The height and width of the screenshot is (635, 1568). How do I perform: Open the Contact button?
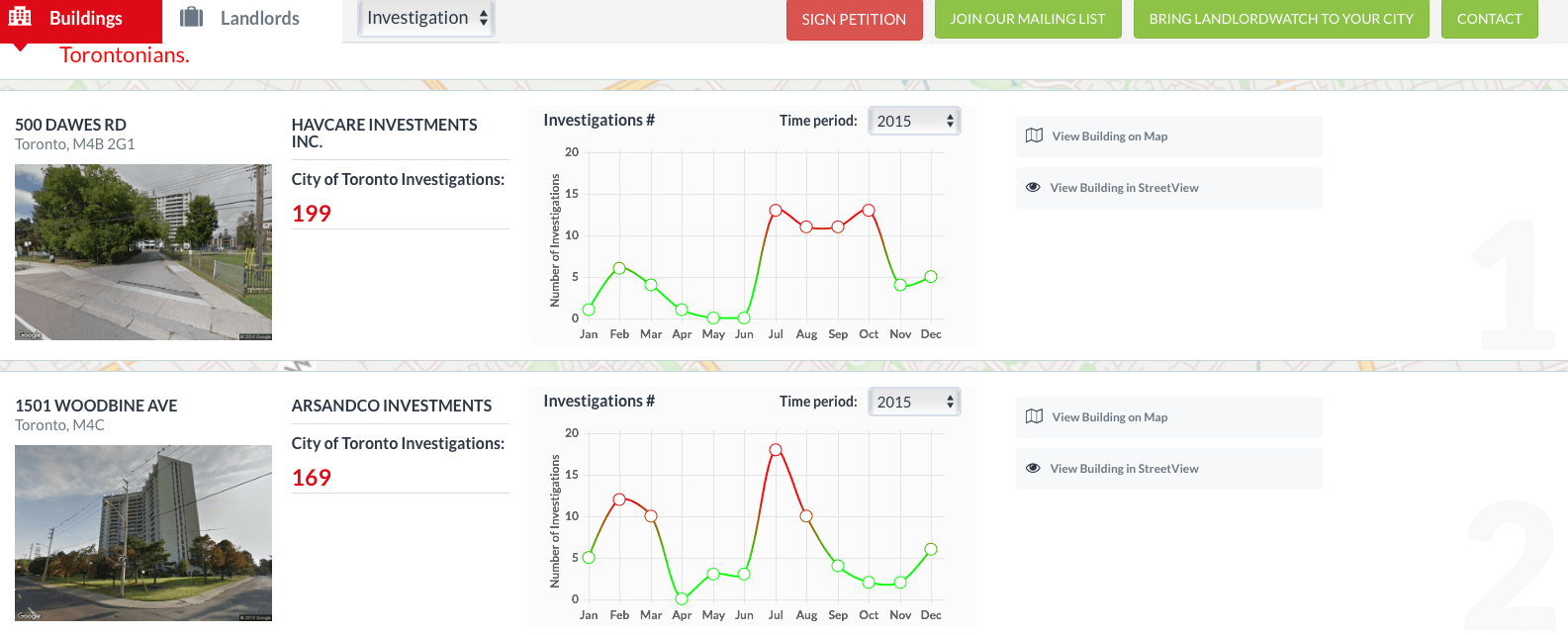tap(1489, 19)
